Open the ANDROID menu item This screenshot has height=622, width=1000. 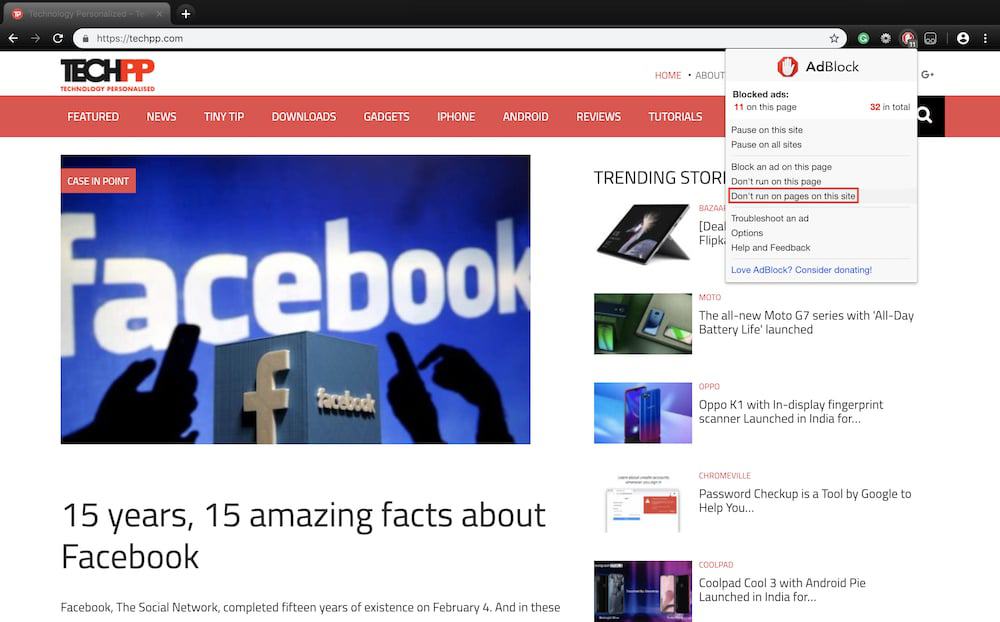526,117
